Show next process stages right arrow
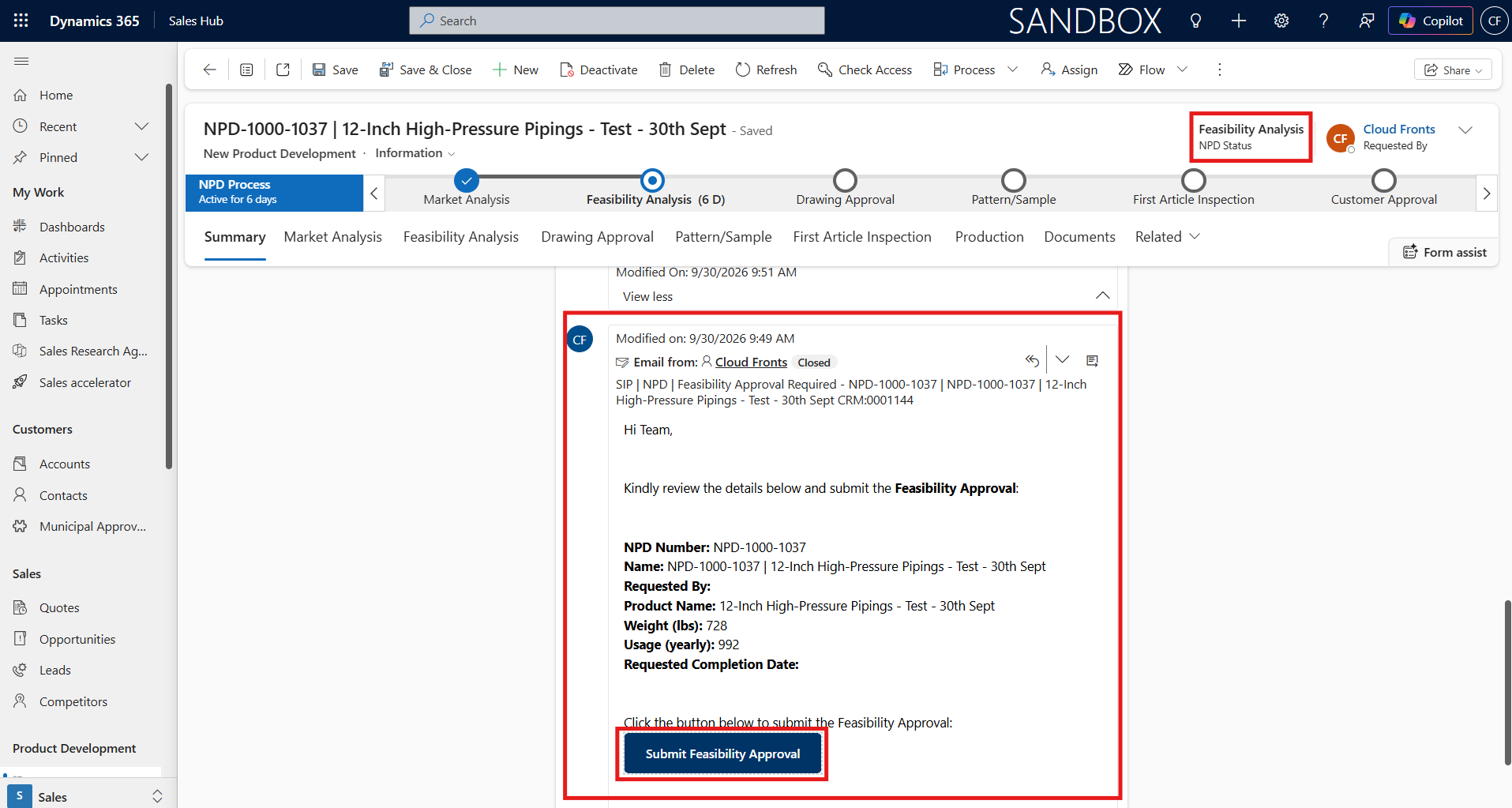 click(1487, 193)
